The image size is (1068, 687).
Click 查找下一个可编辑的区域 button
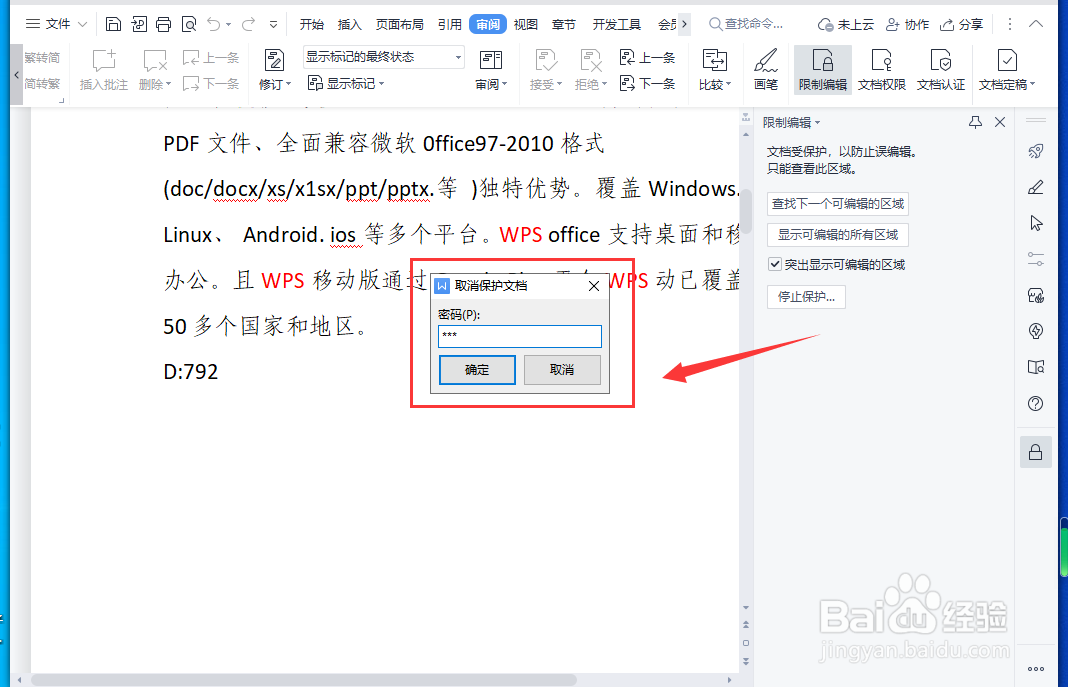pos(838,204)
